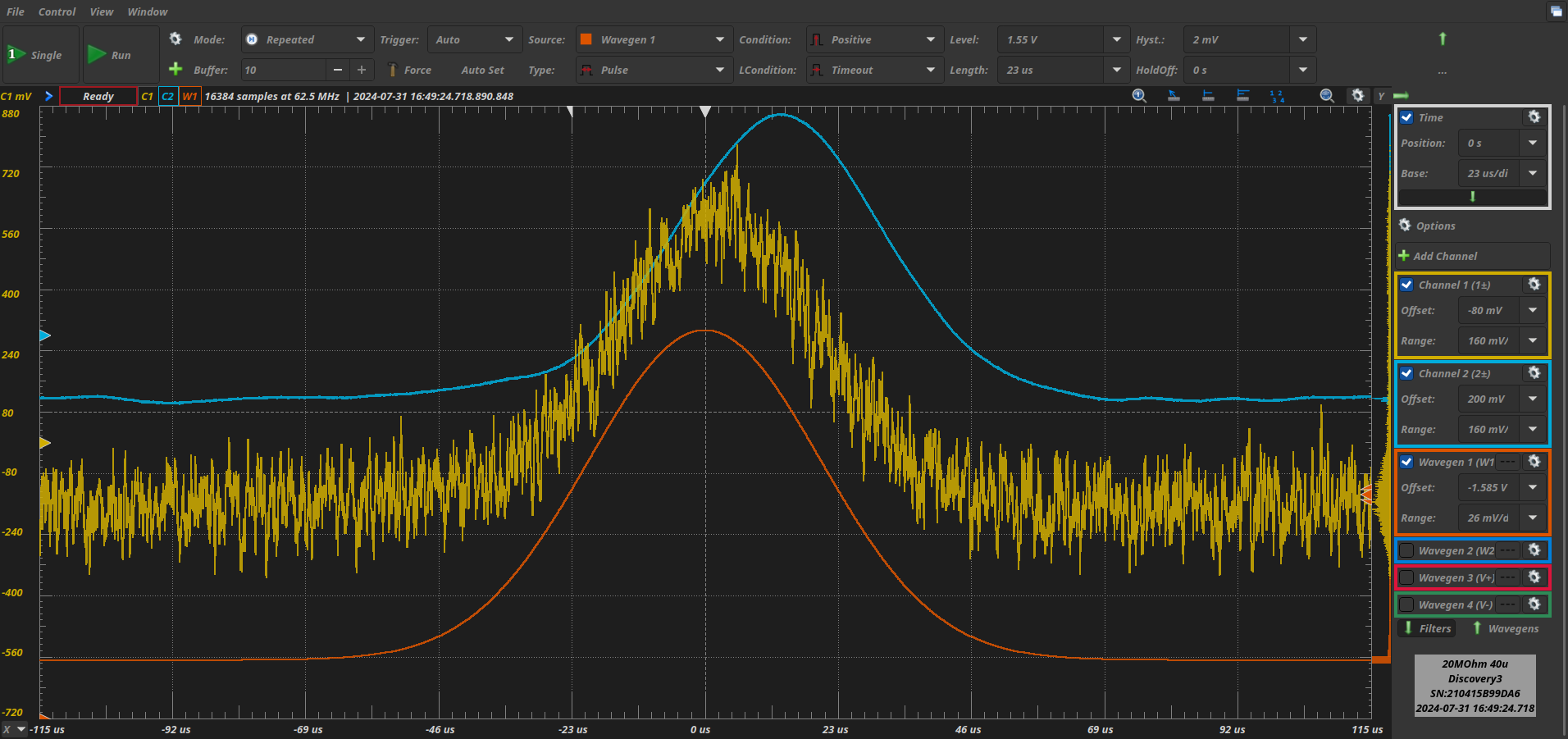Viewport: 1568px width, 739px height.
Task: Click the Channel 1 yellow level marker triangle
Action: tap(45, 443)
